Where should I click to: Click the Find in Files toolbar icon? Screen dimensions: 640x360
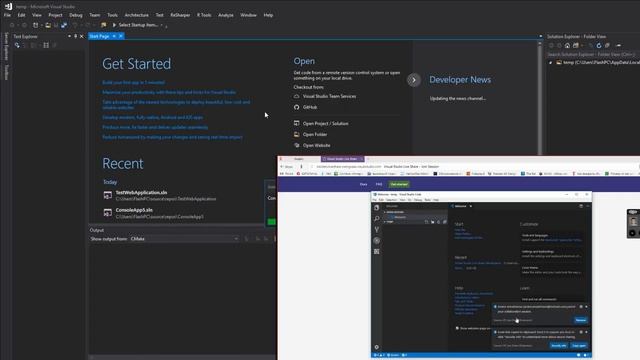point(103,25)
